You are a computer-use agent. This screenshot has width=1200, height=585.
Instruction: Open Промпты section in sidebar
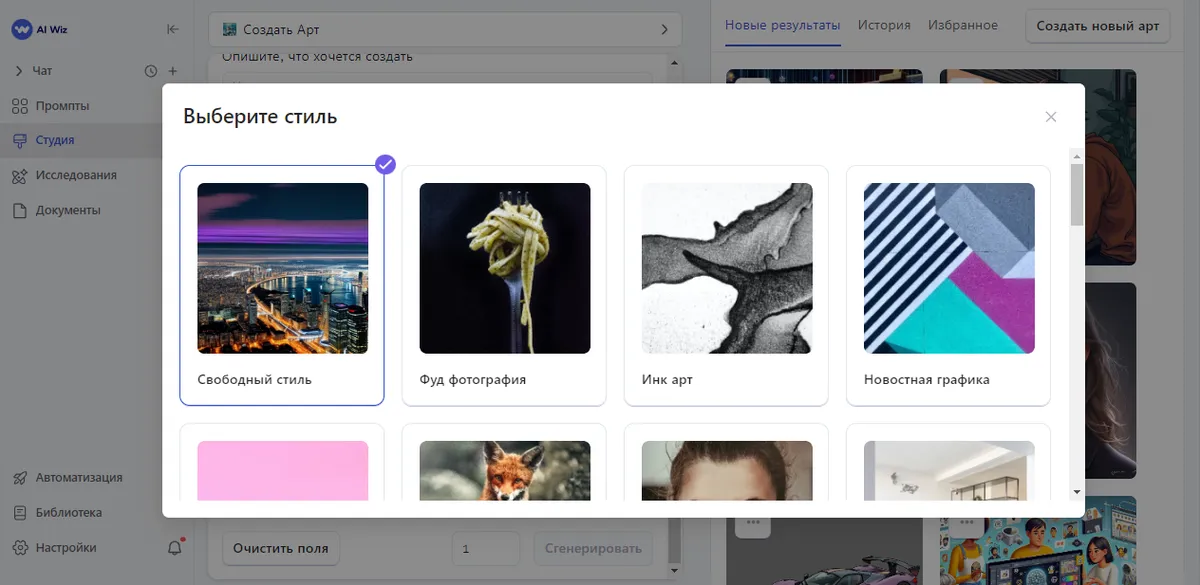(x=62, y=106)
